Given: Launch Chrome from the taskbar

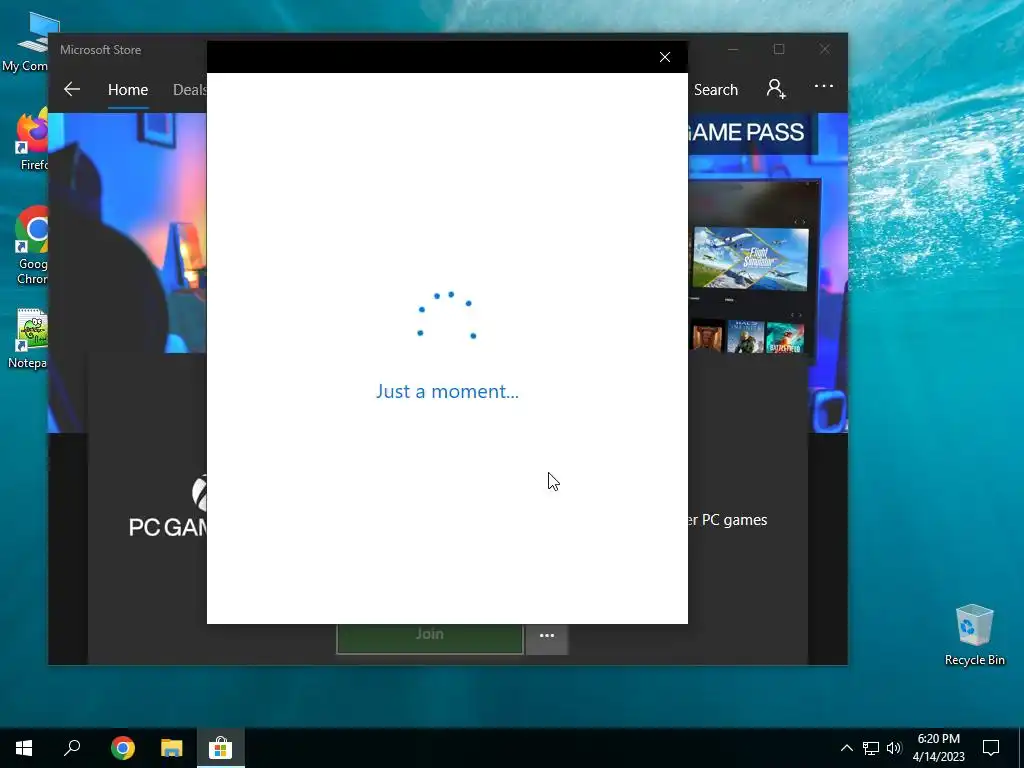Looking at the screenshot, I should [123, 748].
